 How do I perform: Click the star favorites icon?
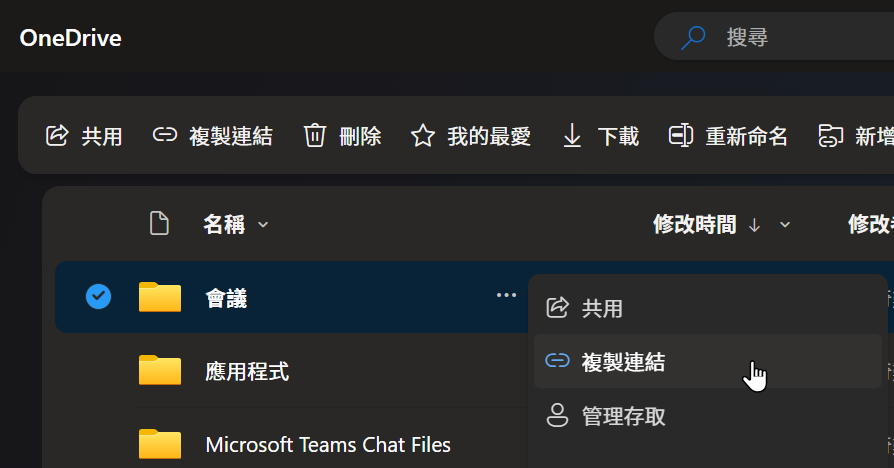[422, 136]
